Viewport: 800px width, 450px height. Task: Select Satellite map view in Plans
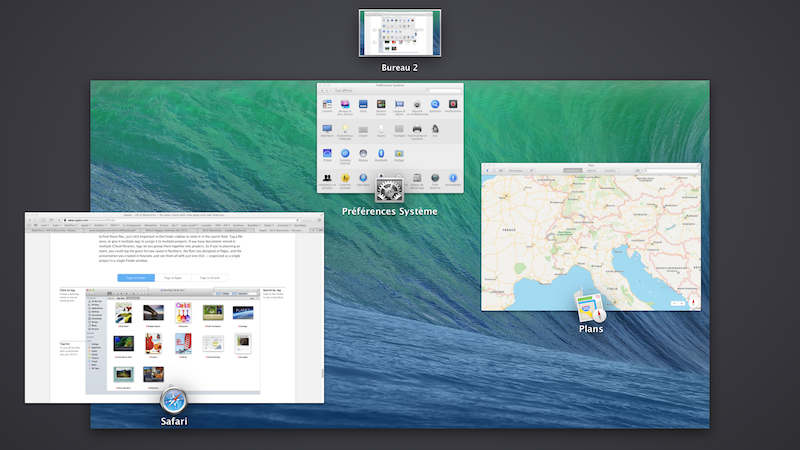[x=610, y=170]
